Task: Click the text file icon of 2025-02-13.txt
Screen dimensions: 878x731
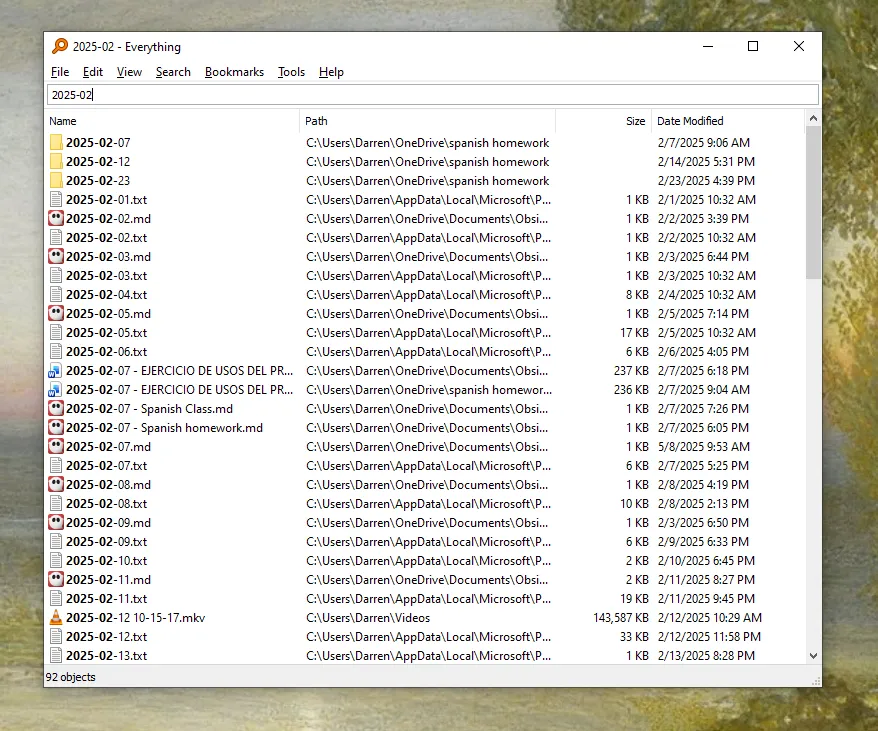Action: point(56,656)
